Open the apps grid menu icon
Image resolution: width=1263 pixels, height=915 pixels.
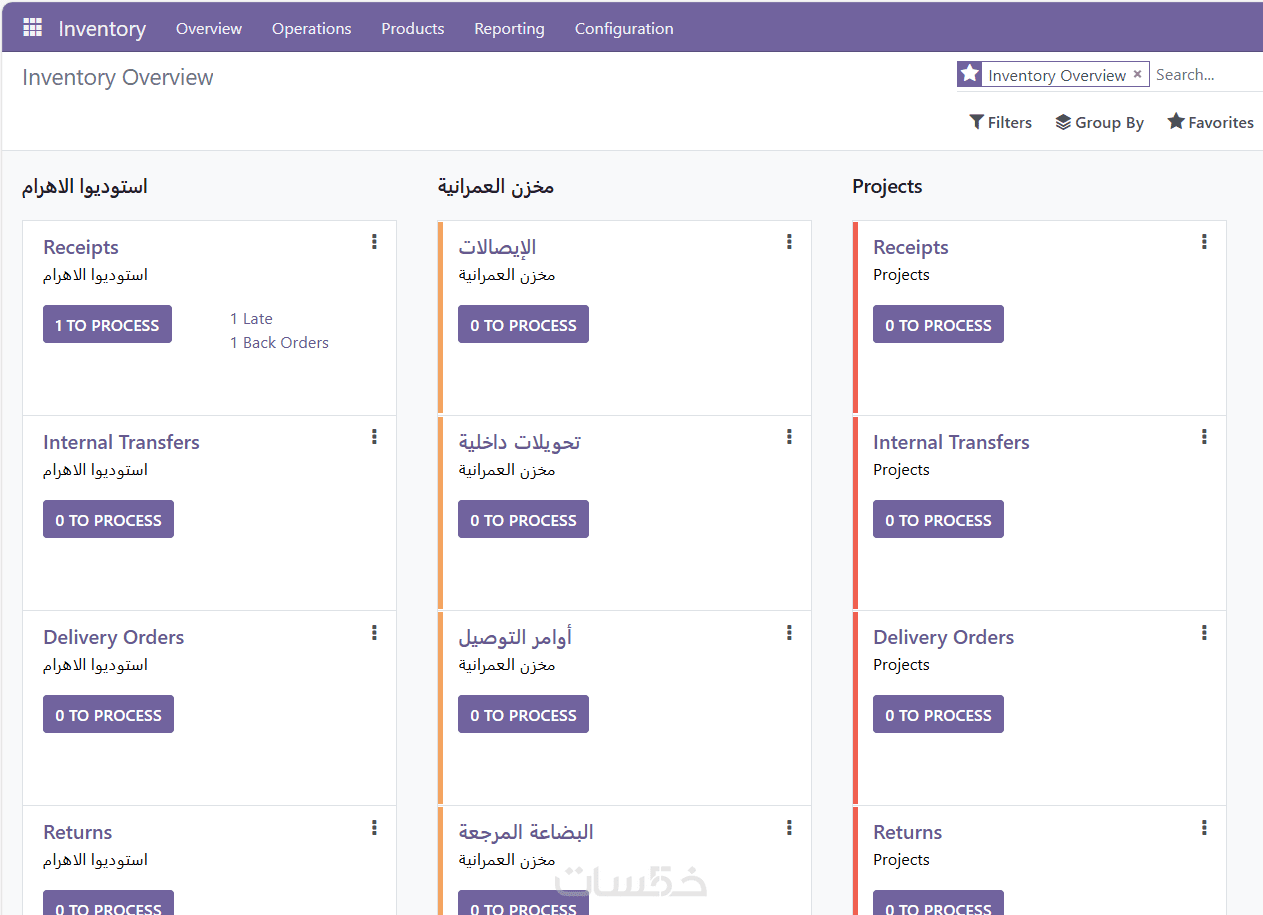pos(32,28)
